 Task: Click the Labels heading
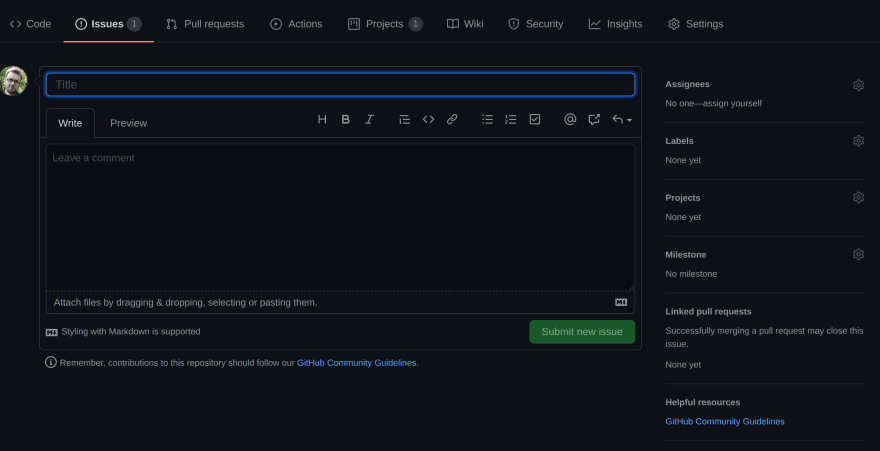[x=679, y=141]
